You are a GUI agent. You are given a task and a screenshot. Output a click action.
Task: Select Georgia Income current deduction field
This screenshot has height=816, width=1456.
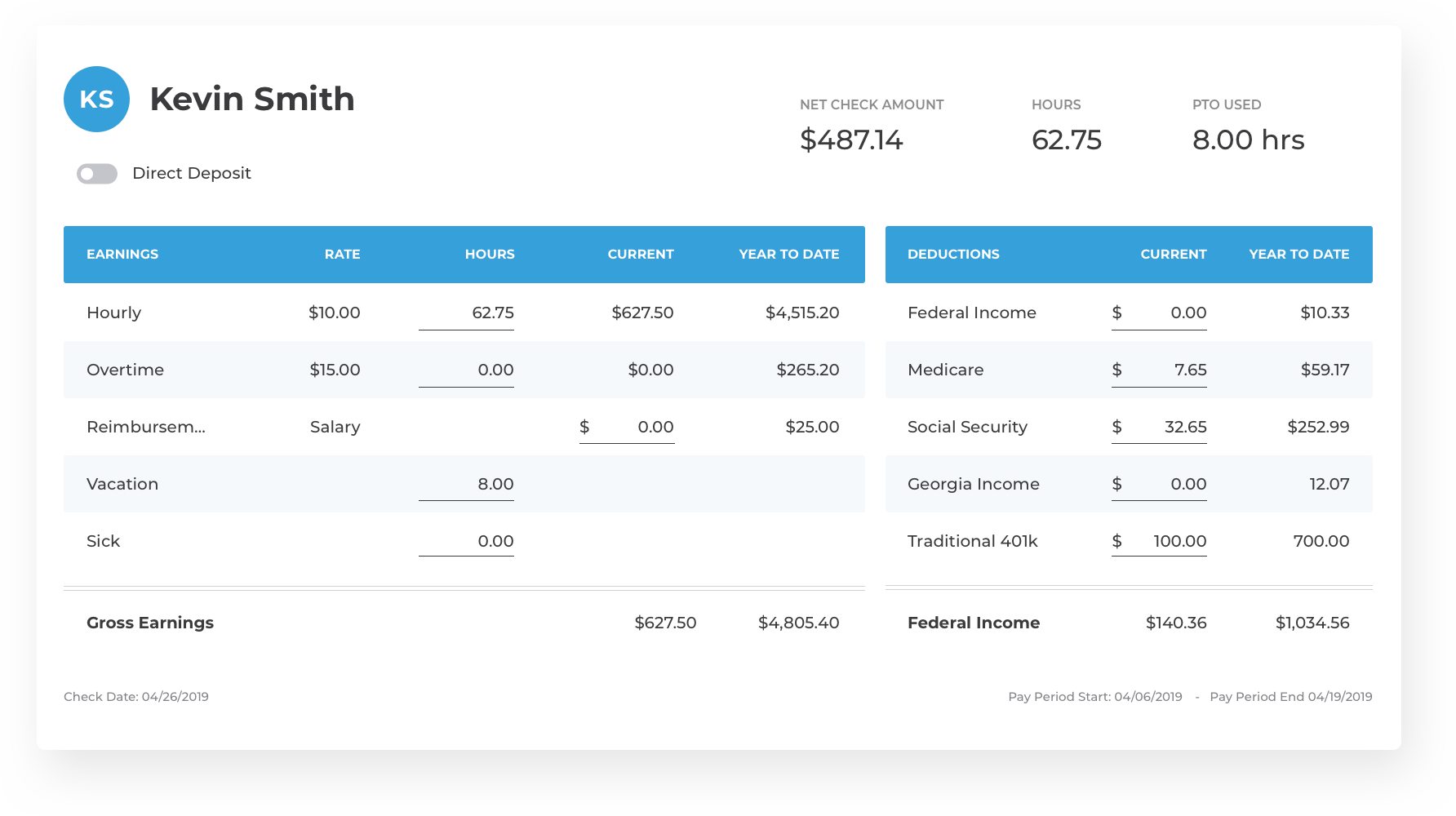(x=1159, y=485)
